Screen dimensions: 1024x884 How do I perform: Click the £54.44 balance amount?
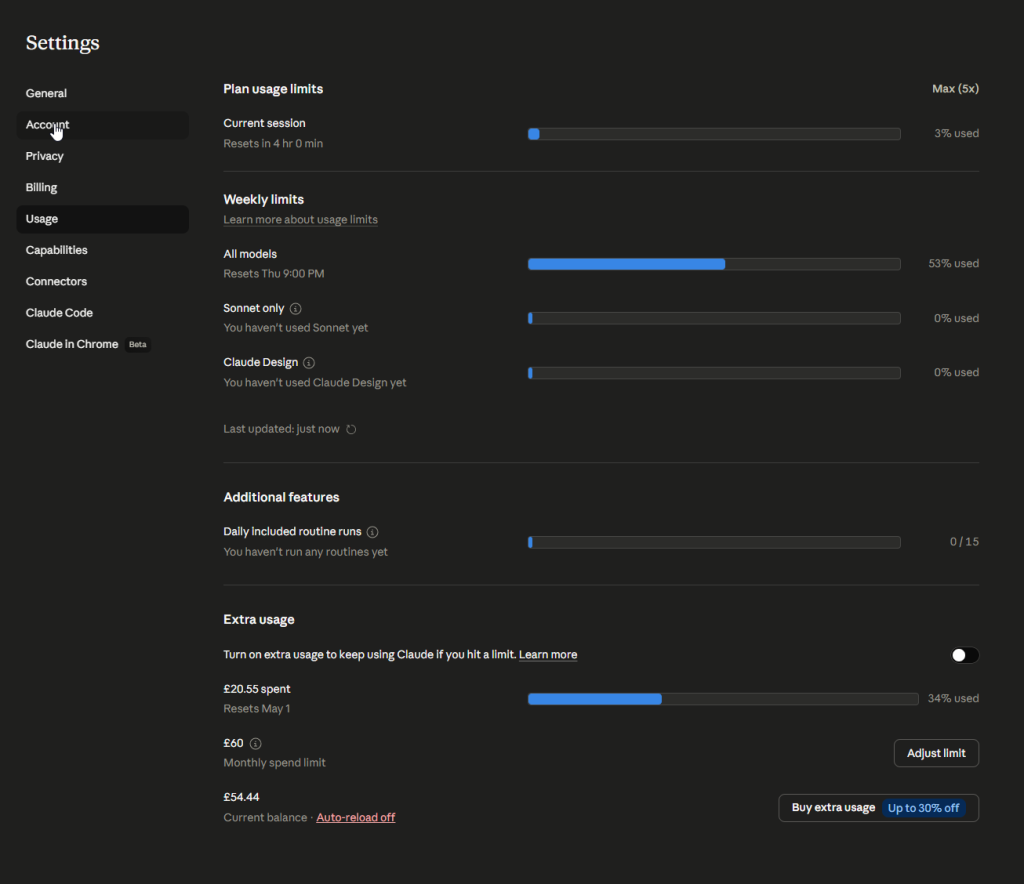[241, 797]
